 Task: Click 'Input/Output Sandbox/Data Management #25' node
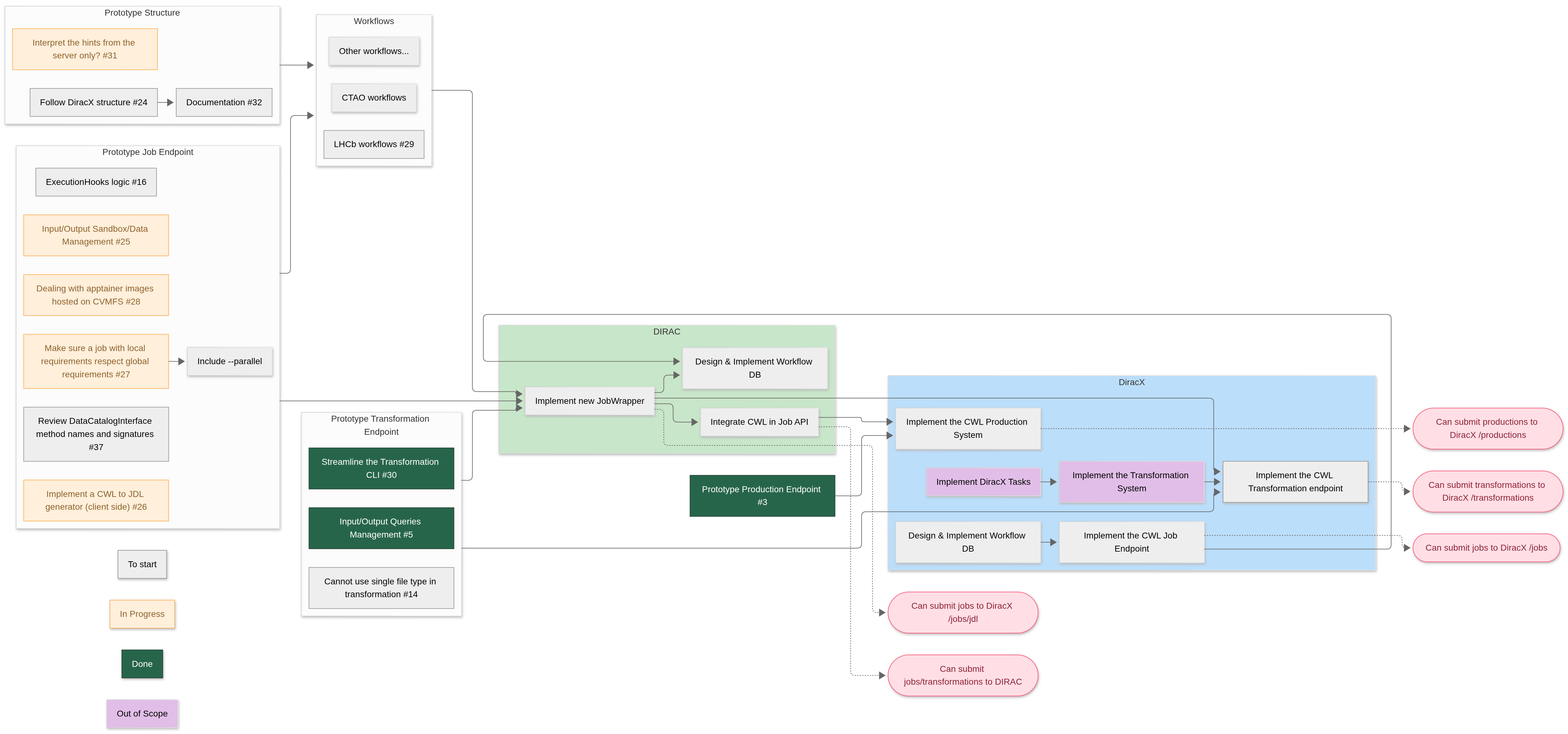point(96,235)
